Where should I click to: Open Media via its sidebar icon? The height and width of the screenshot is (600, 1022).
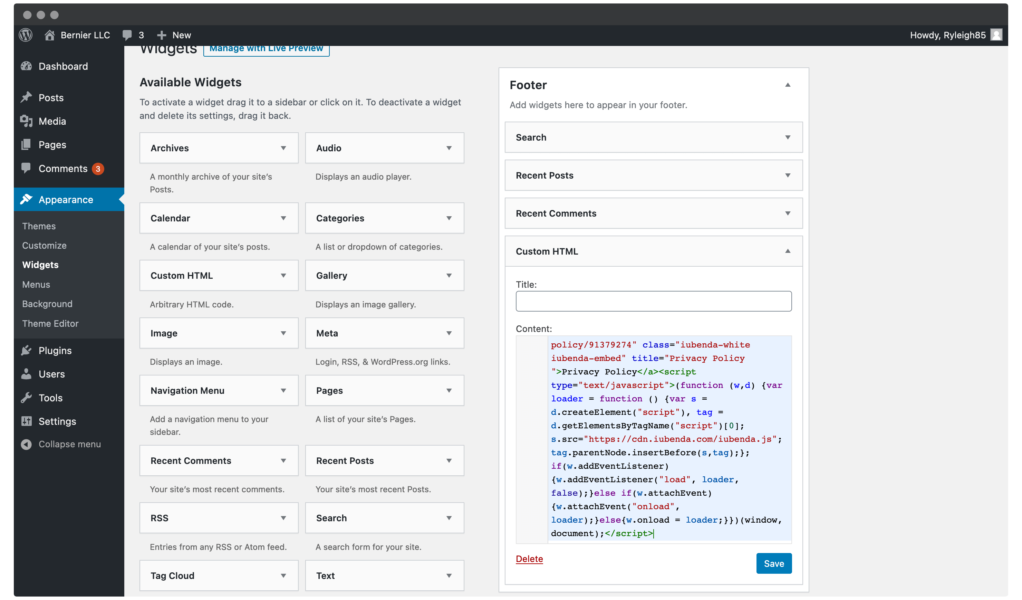coord(26,121)
